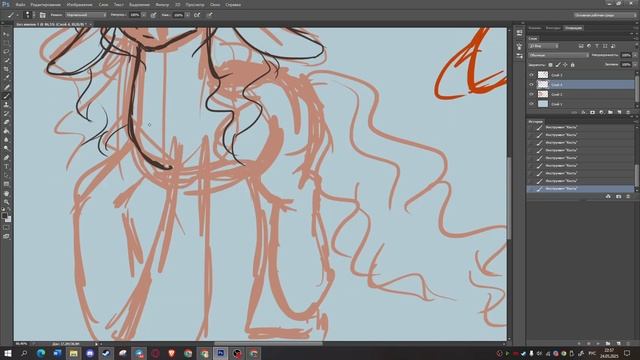Viewport: 640px width, 360px height.
Task: Open flow slider arrow in options bar
Action: [187, 15]
